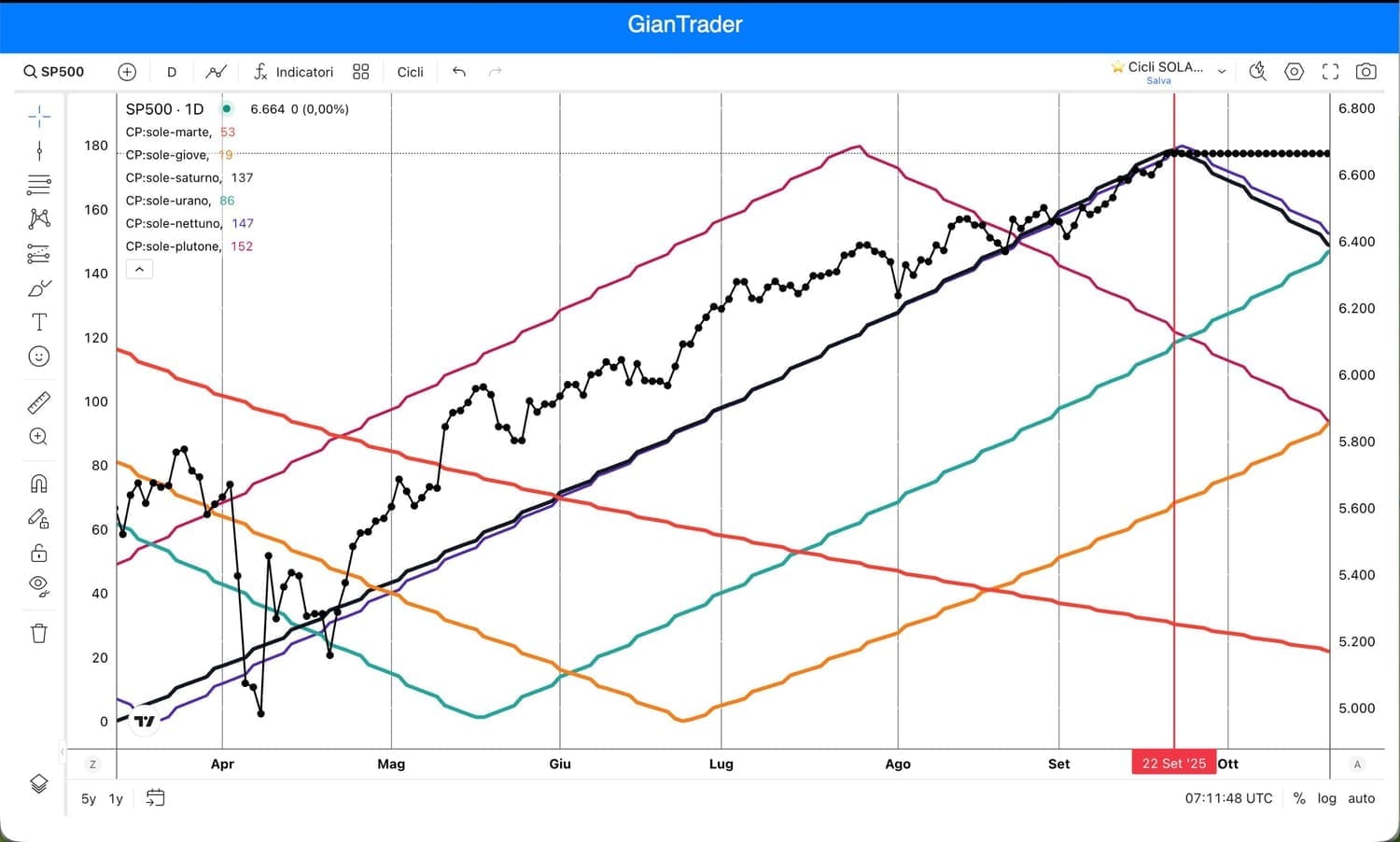Select the CP:sole-saturno indicator legend
The width and height of the screenshot is (1400, 842).
point(174,177)
